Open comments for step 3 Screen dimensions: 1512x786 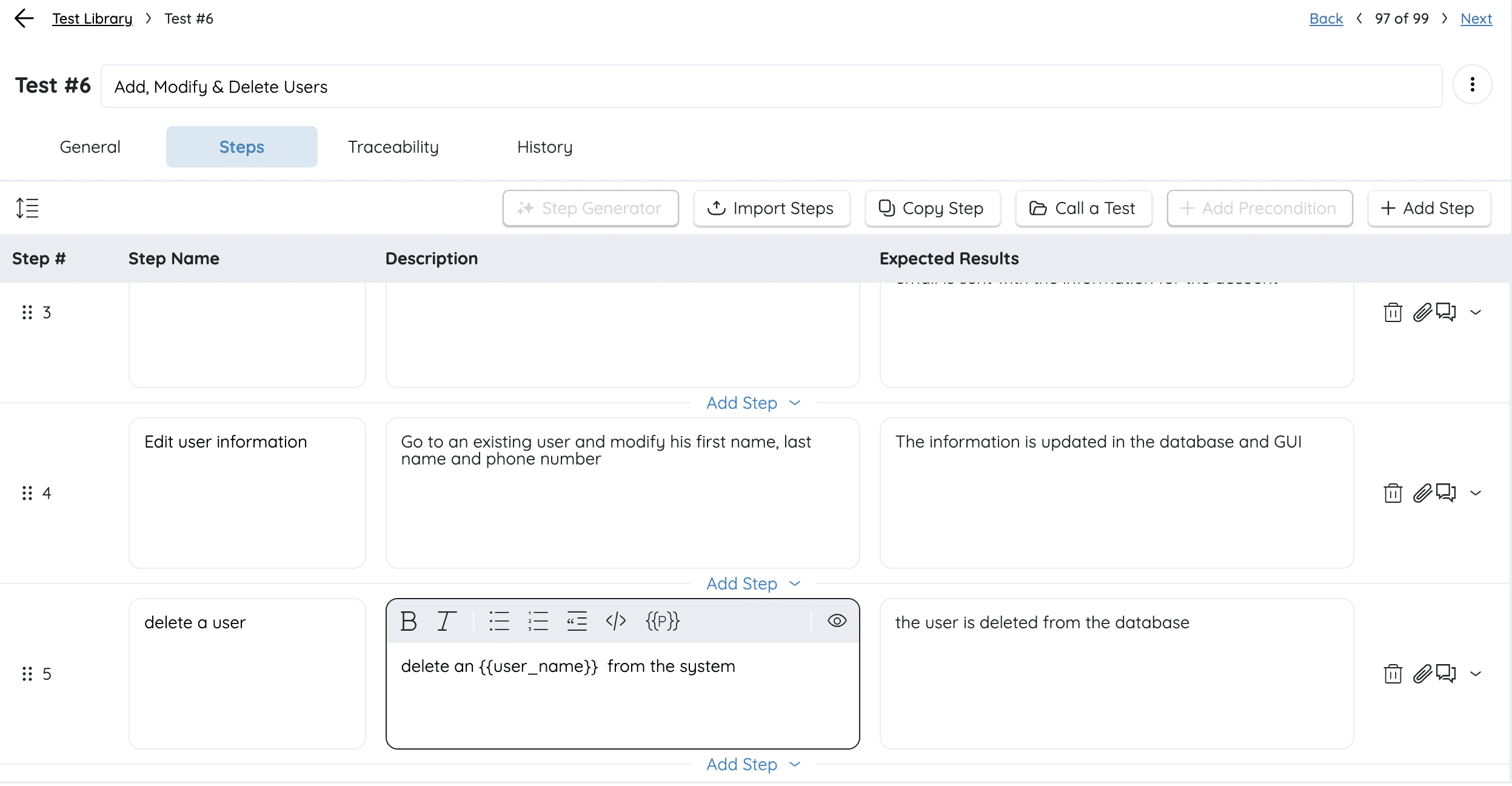click(x=1446, y=312)
